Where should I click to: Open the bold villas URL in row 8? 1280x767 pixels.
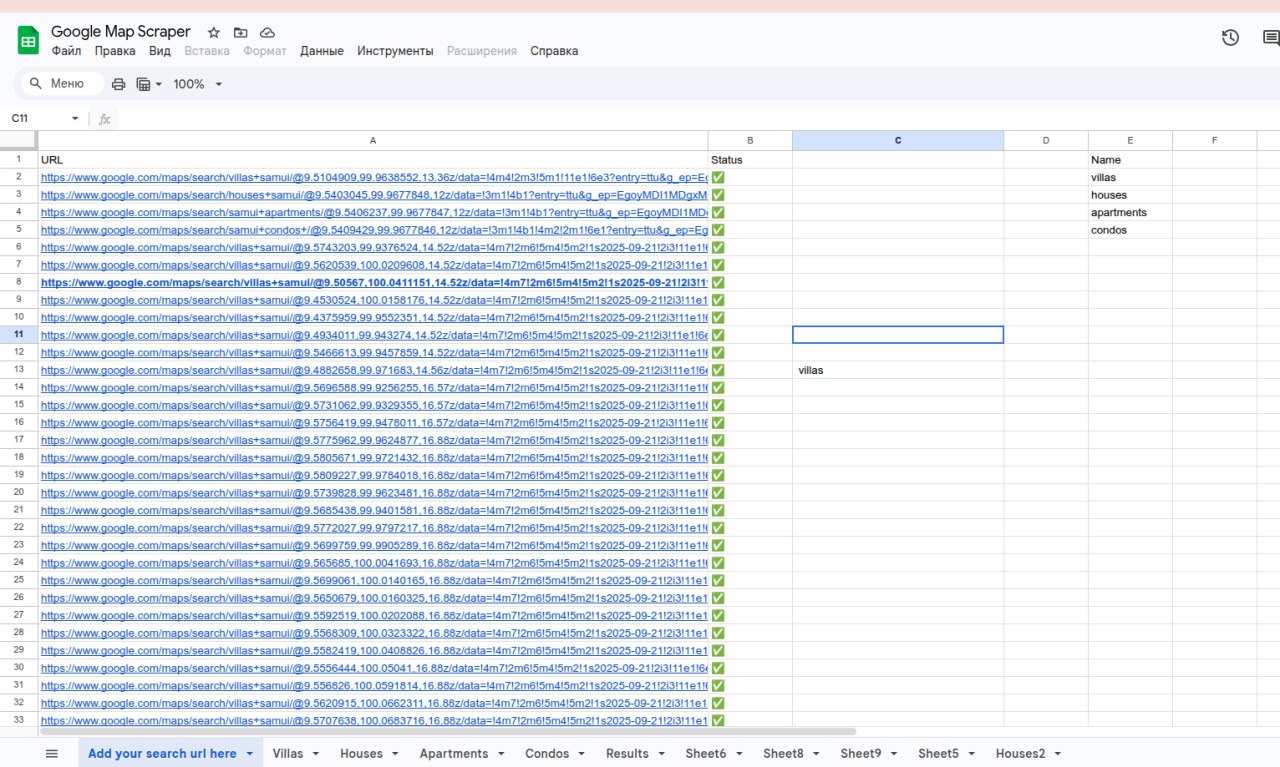pyautogui.click(x=374, y=283)
